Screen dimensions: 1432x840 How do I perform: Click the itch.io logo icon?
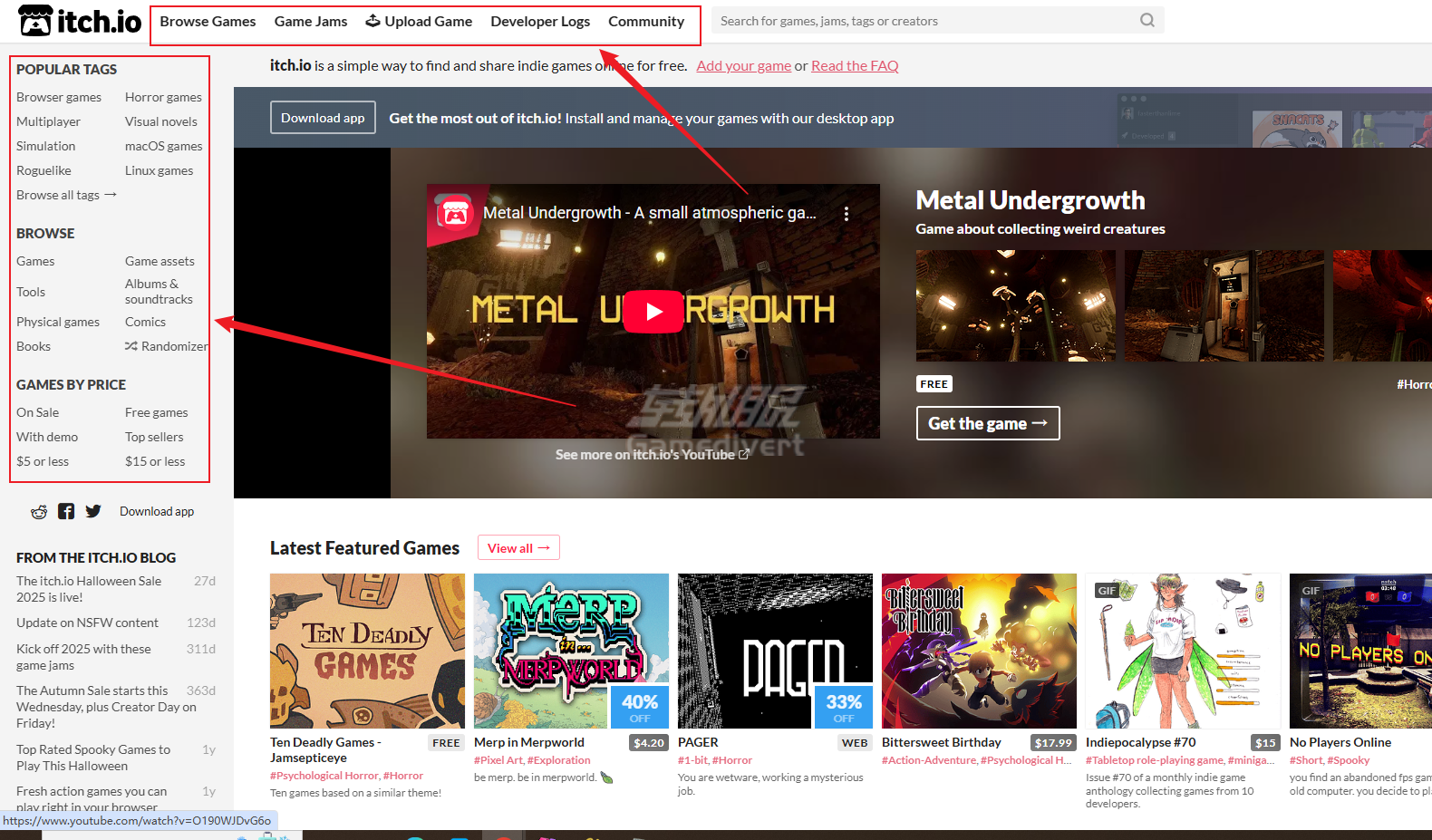(36, 21)
